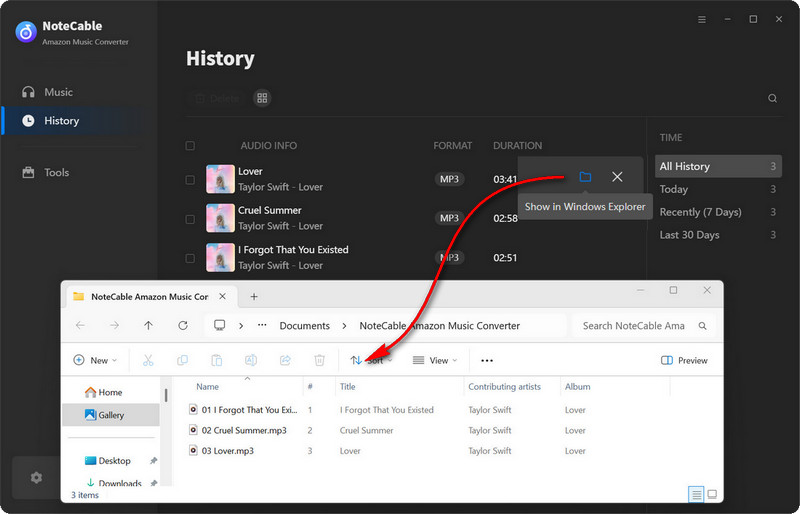This screenshot has width=800, height=514.
Task: Select the All History filter
Action: 718,166
